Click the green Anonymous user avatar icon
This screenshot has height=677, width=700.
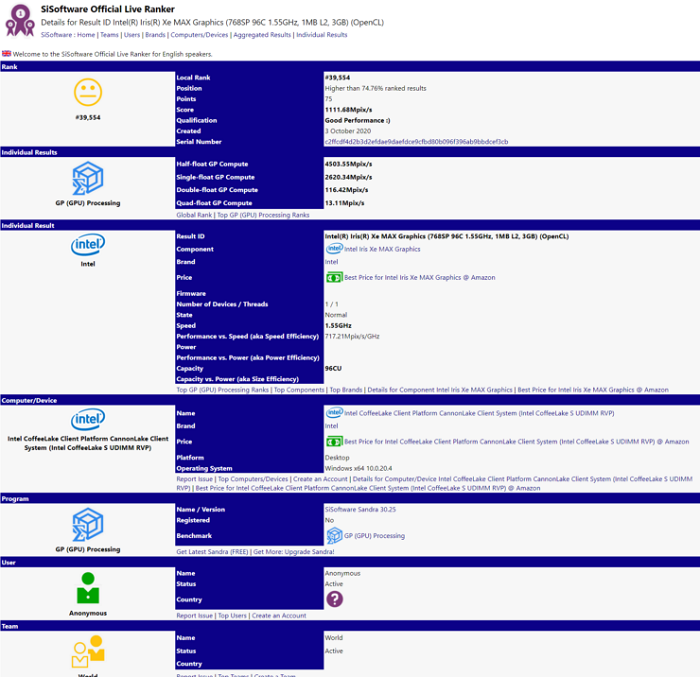(x=88, y=588)
